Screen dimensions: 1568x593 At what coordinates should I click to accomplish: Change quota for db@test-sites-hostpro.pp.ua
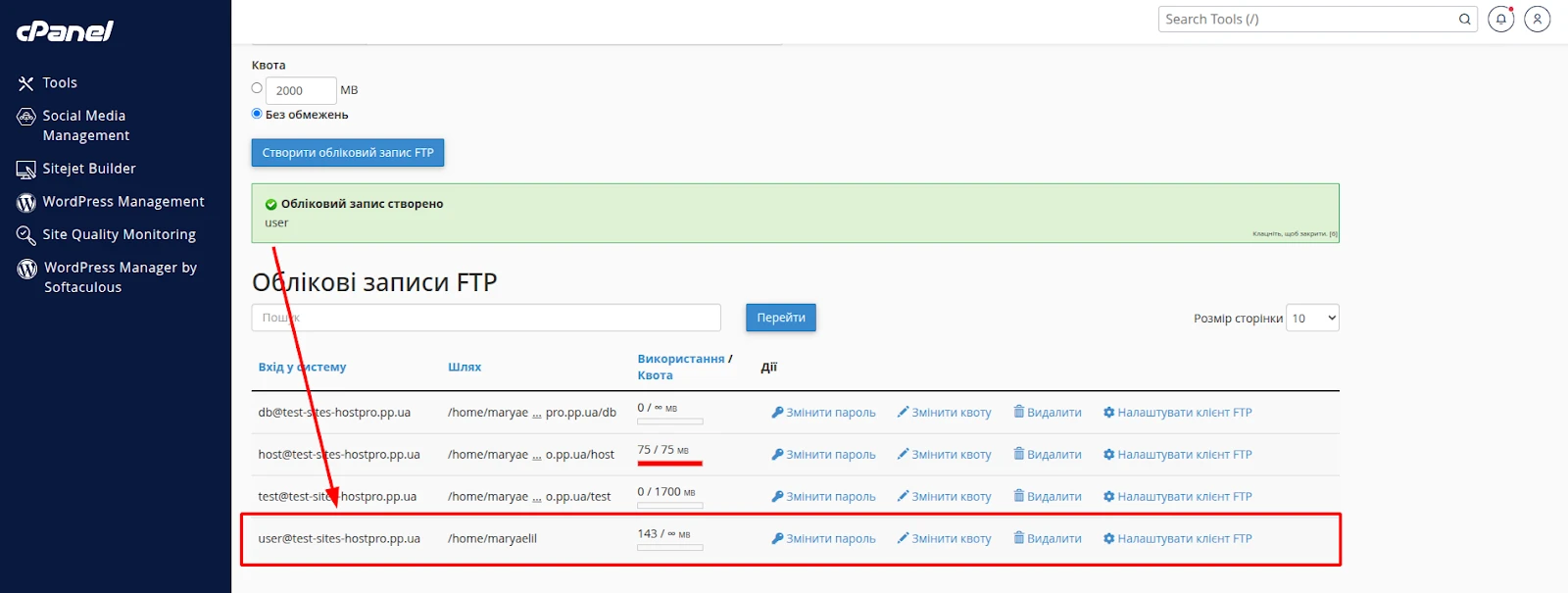pos(944,413)
